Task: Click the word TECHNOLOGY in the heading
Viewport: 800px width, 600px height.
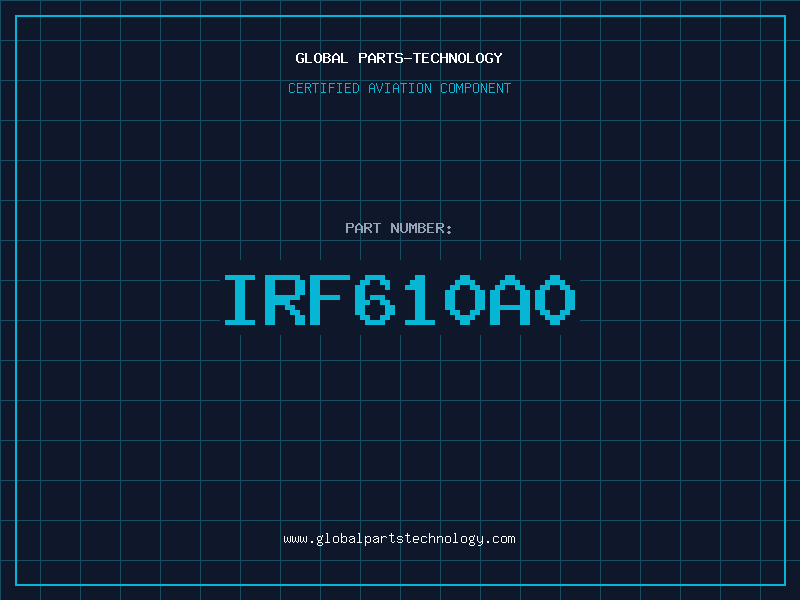Action: [x=457, y=58]
